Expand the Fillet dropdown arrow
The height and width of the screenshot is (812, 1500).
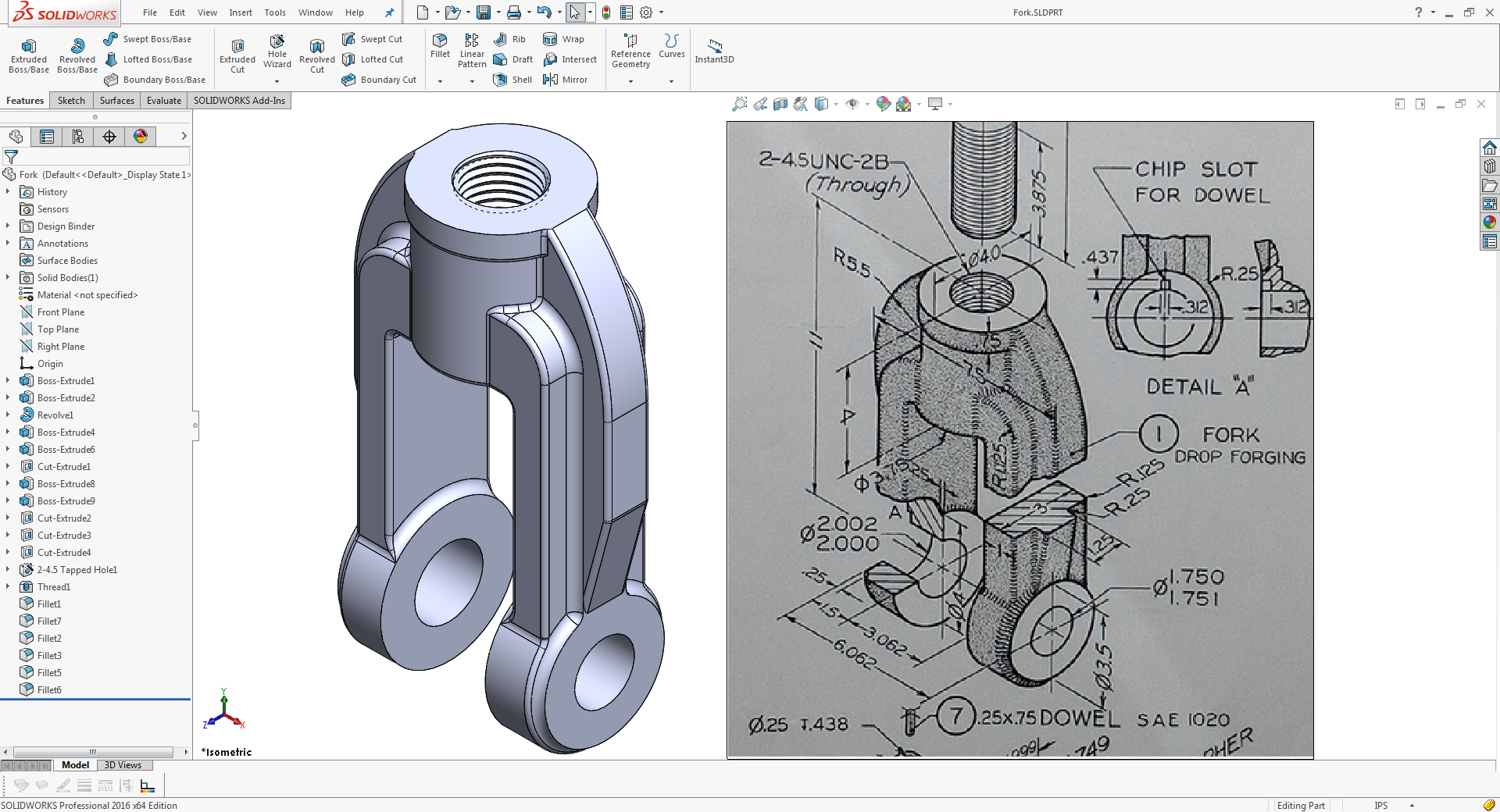pos(440,81)
